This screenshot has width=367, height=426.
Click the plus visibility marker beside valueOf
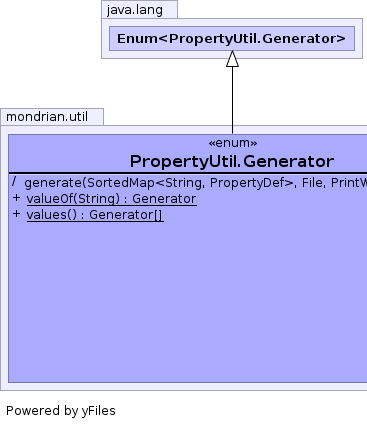tap(16, 198)
